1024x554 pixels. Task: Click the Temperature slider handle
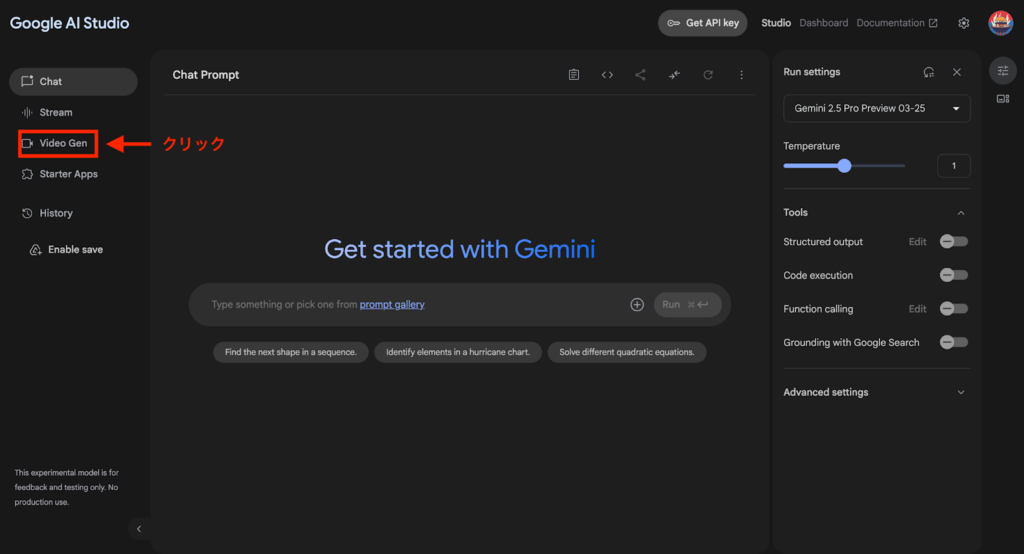coord(844,166)
